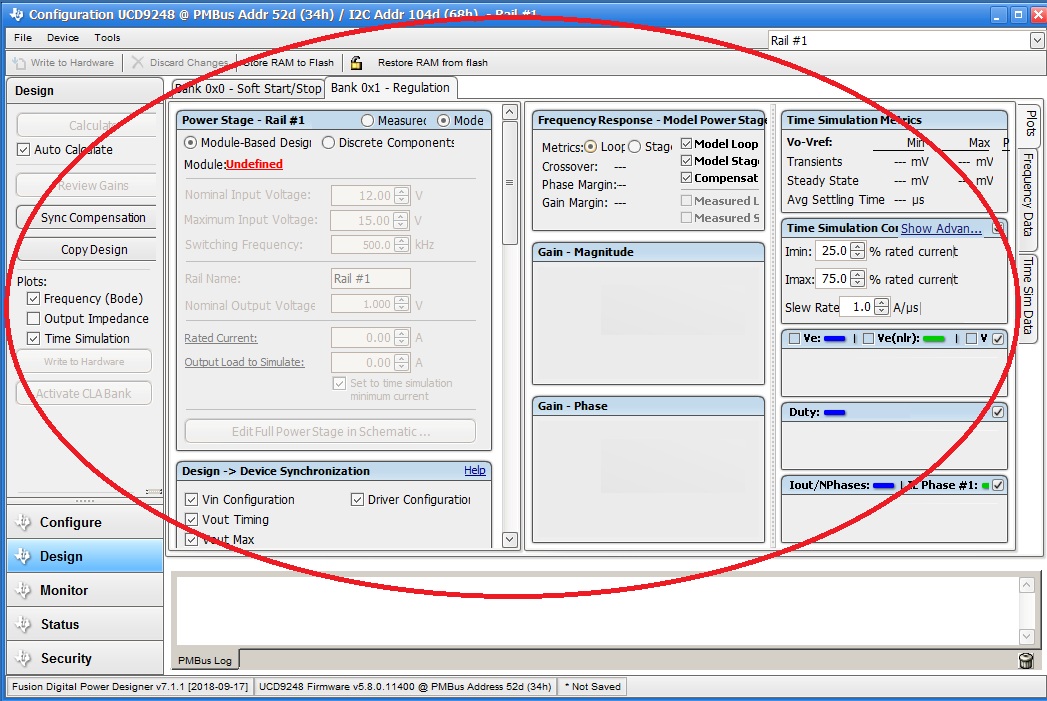Select Loop metrics radio button
This screenshot has height=701, width=1047.
coord(590,146)
